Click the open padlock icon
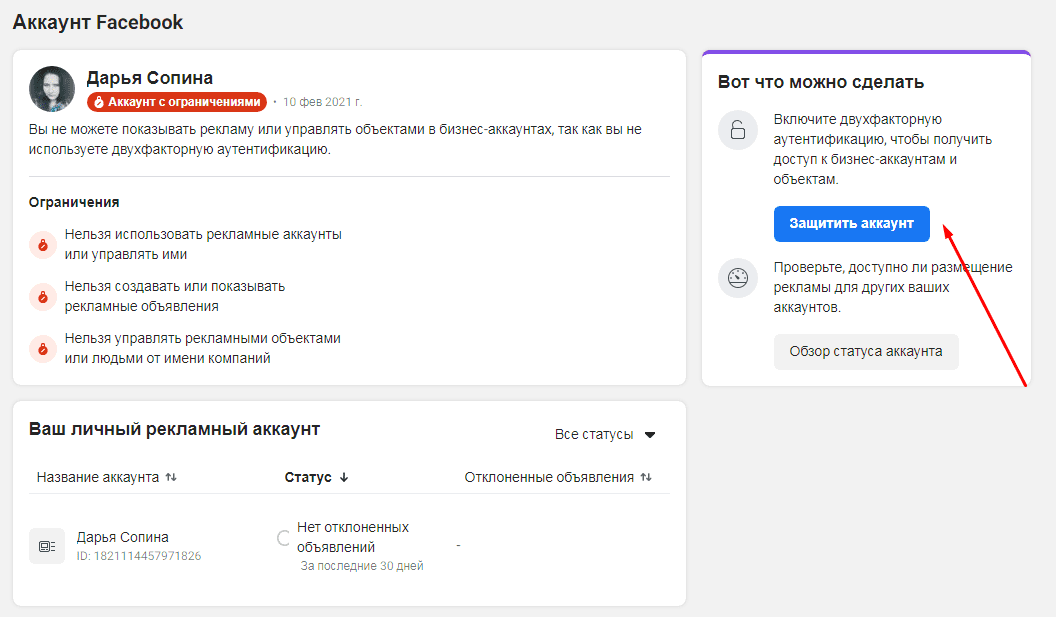The height and width of the screenshot is (617, 1056). coord(738,130)
